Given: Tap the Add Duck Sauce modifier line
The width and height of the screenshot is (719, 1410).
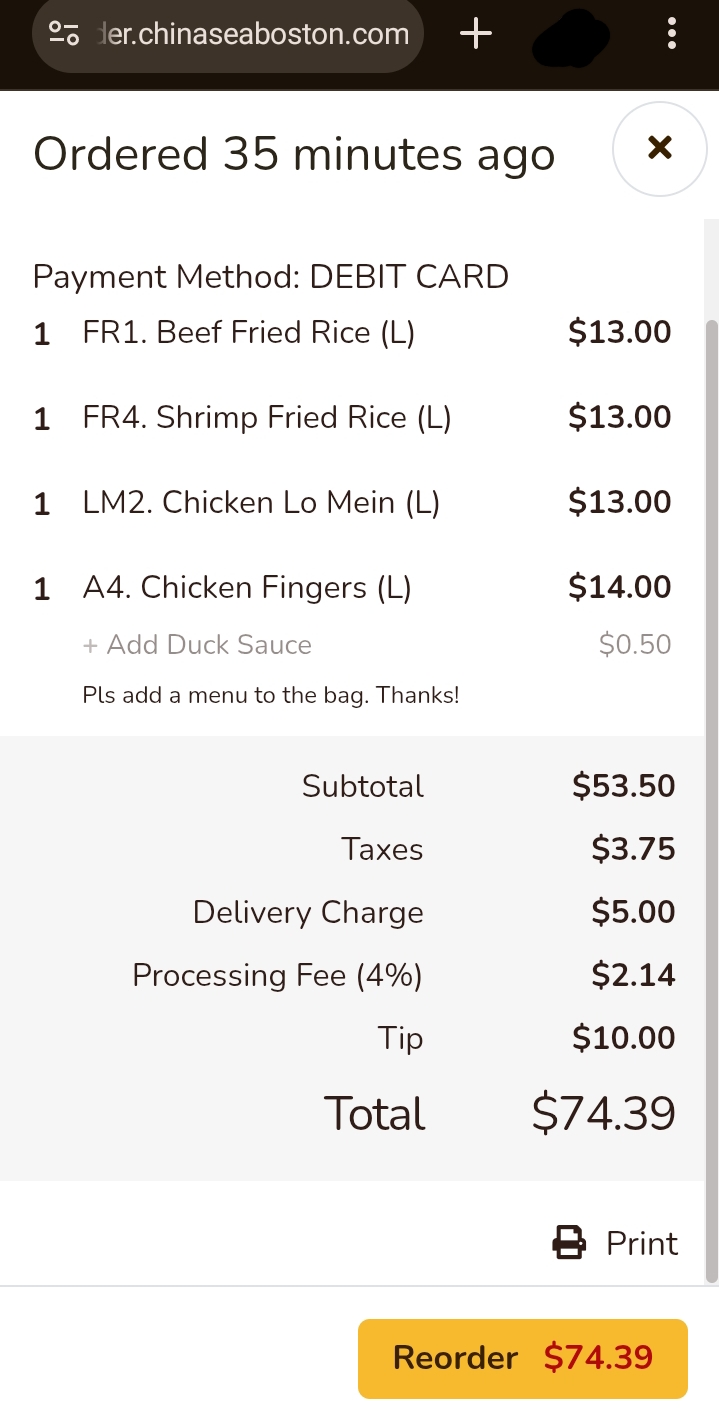Looking at the screenshot, I should (197, 645).
